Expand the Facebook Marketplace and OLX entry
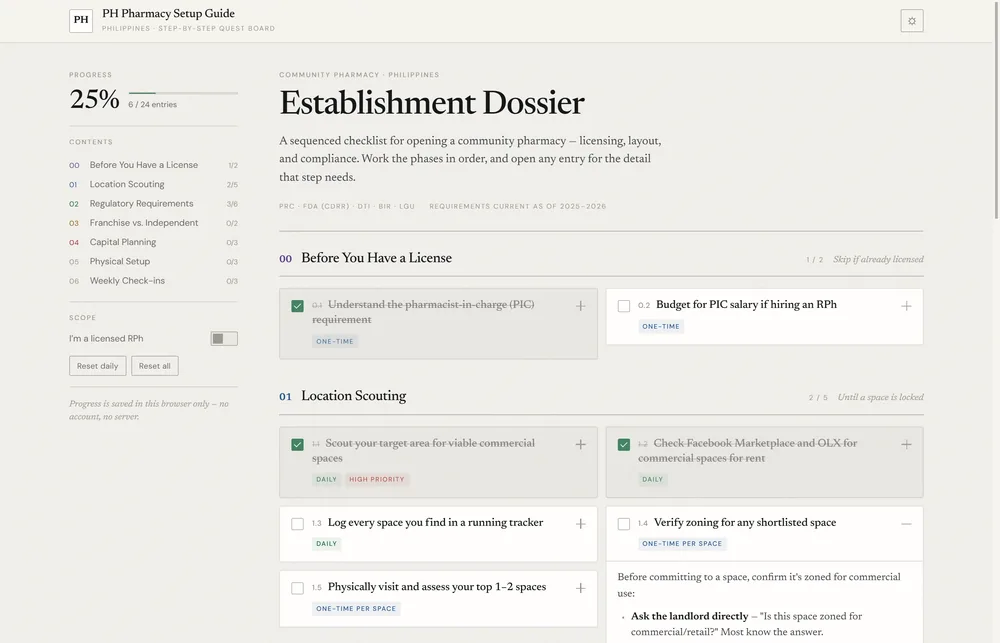 (x=906, y=445)
